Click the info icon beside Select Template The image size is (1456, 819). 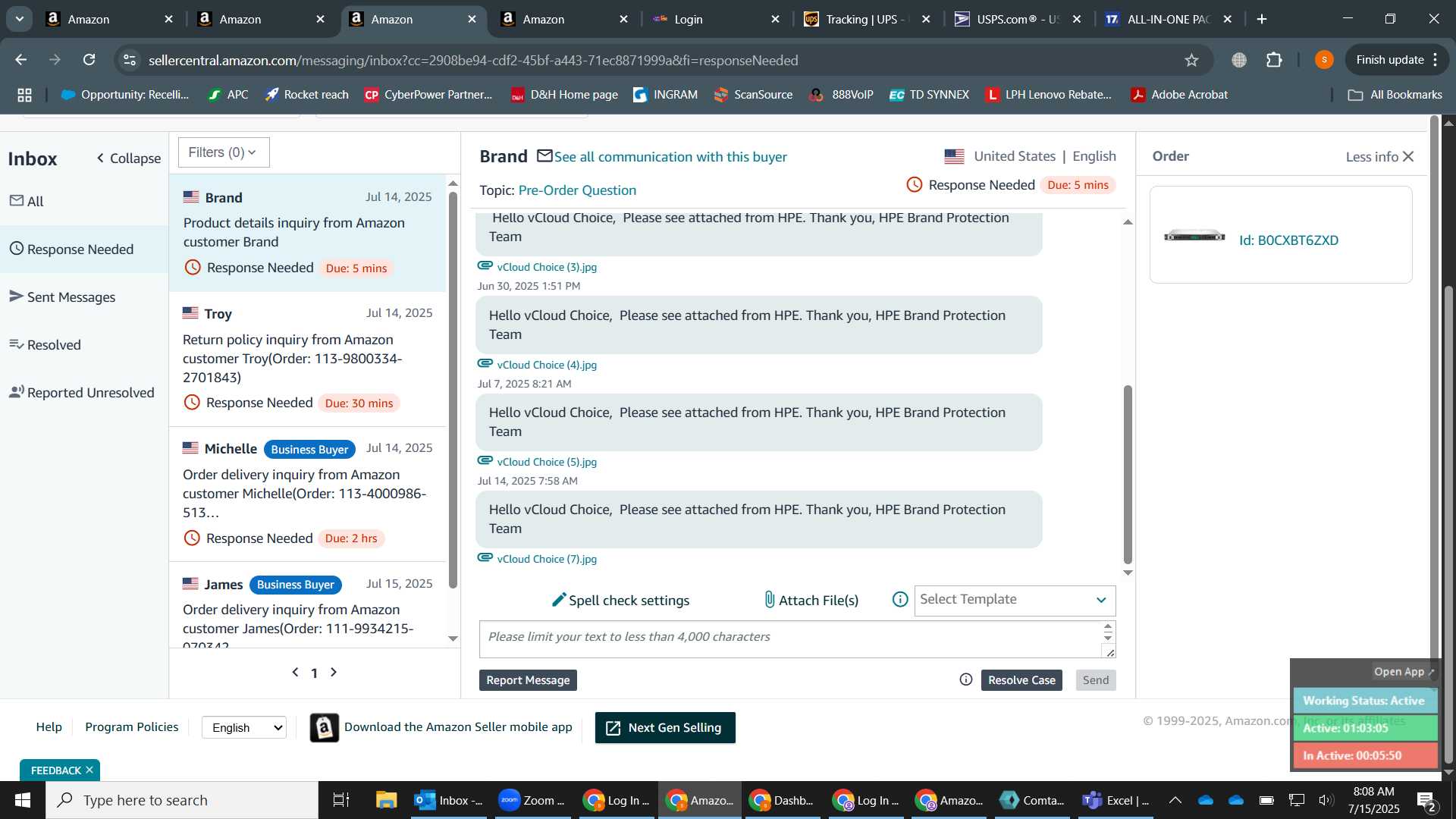point(900,600)
